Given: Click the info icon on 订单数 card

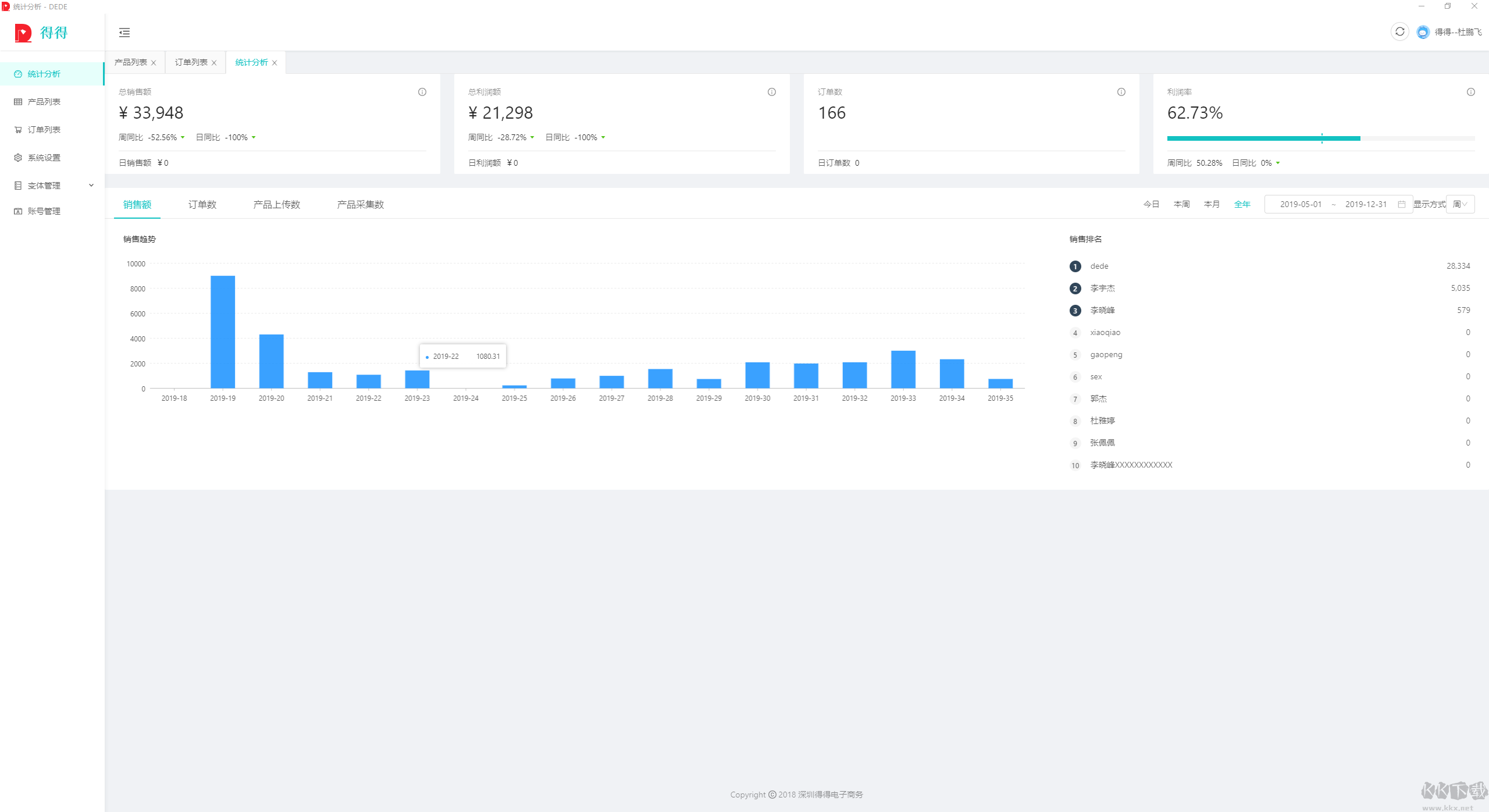Looking at the screenshot, I should pyautogui.click(x=1121, y=92).
